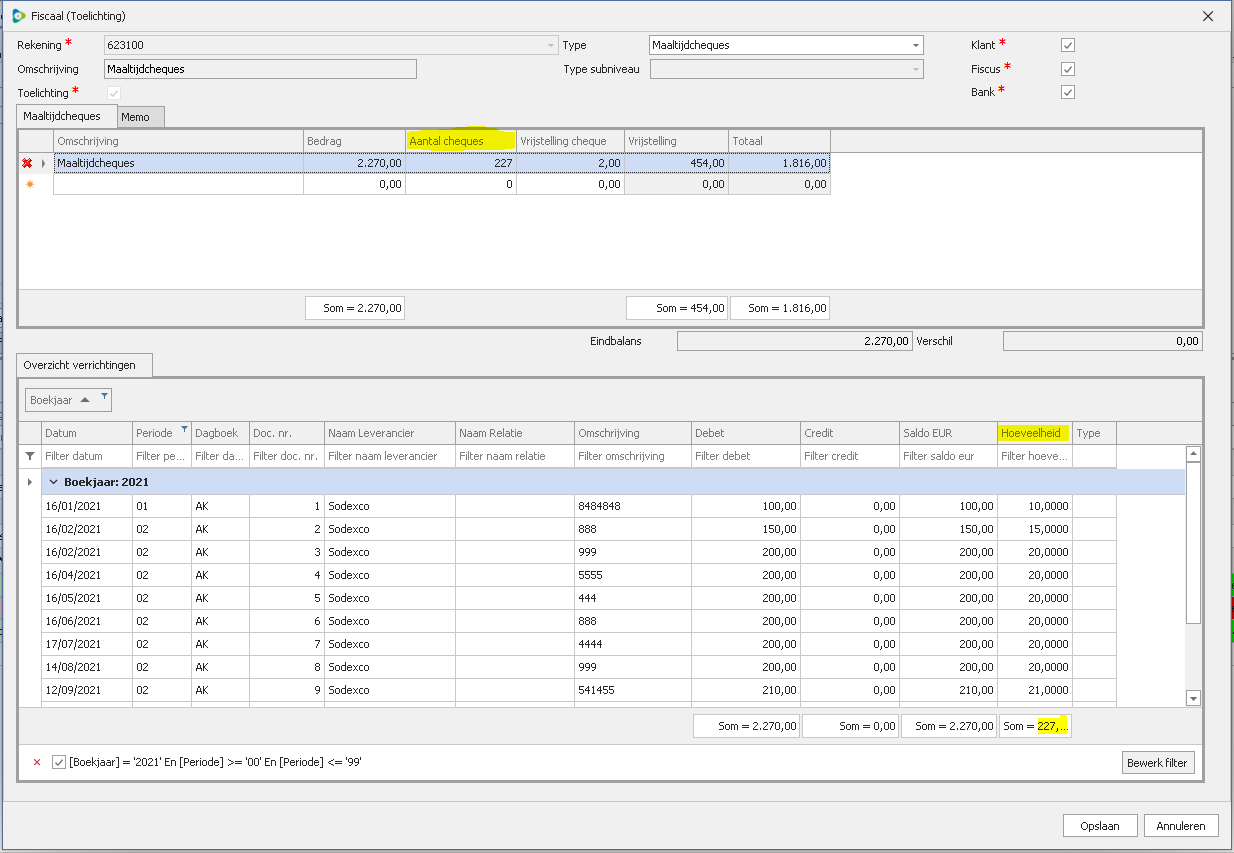Disable the Boekjaar filter expression checkbox
The height and width of the screenshot is (853, 1234).
pos(58,763)
